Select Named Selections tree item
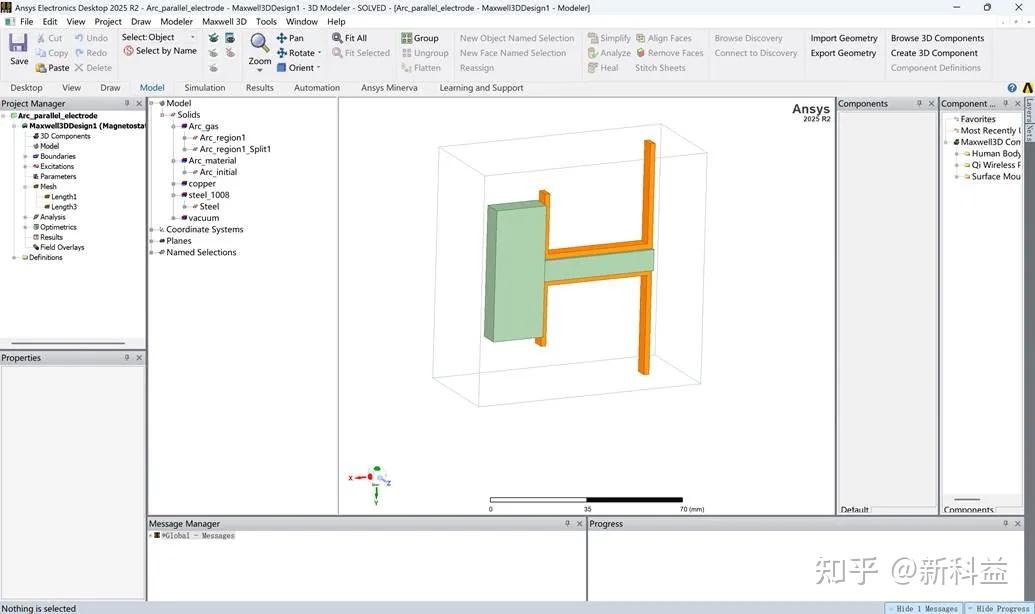The width and height of the screenshot is (1035, 614). (201, 253)
